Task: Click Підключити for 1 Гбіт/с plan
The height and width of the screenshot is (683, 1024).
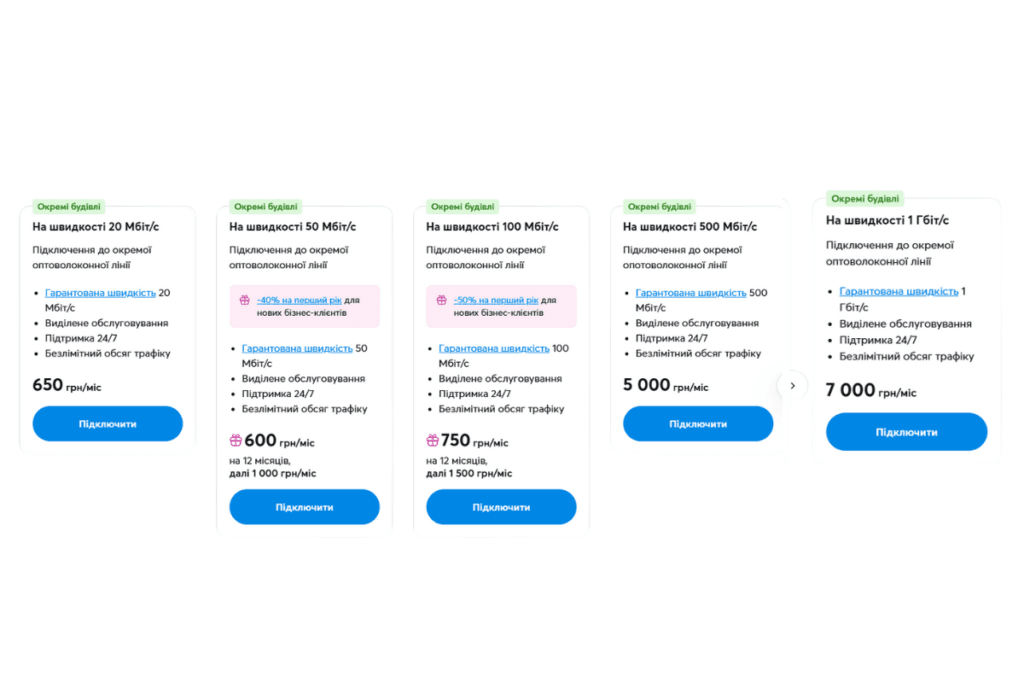Action: click(x=906, y=432)
